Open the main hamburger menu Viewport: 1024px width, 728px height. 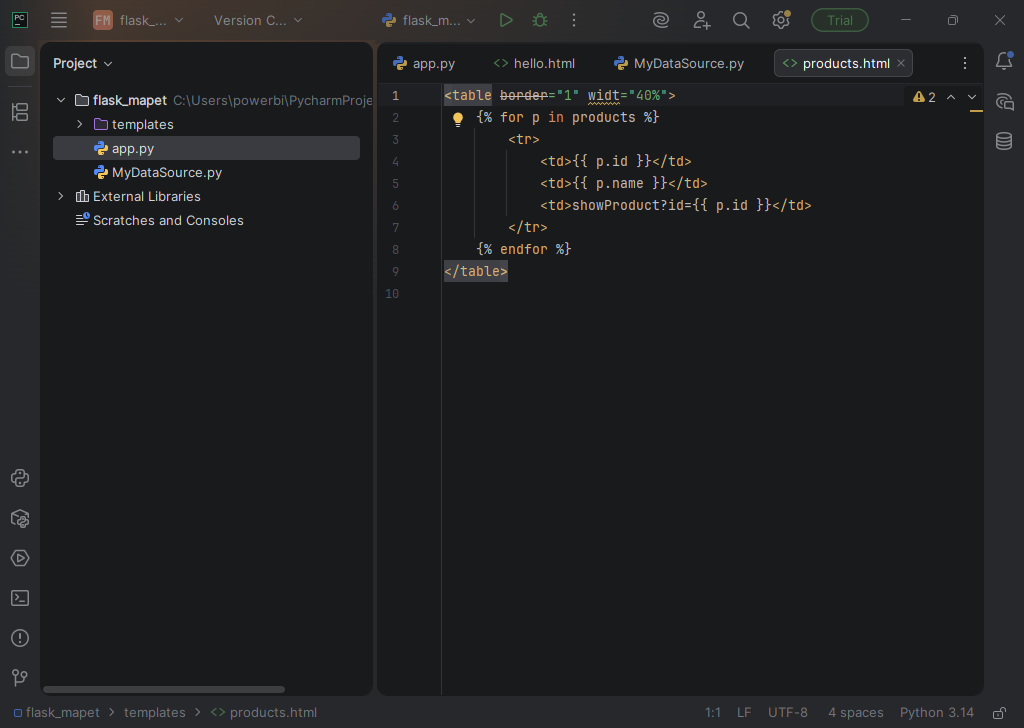tap(59, 20)
